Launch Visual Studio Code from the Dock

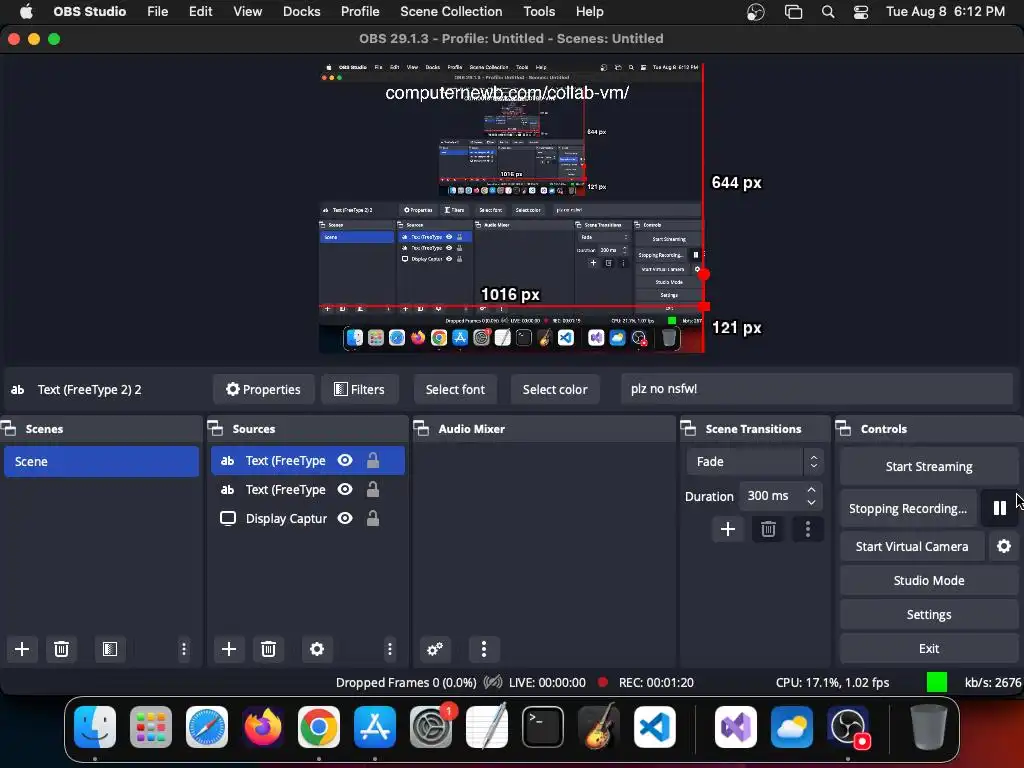655,727
